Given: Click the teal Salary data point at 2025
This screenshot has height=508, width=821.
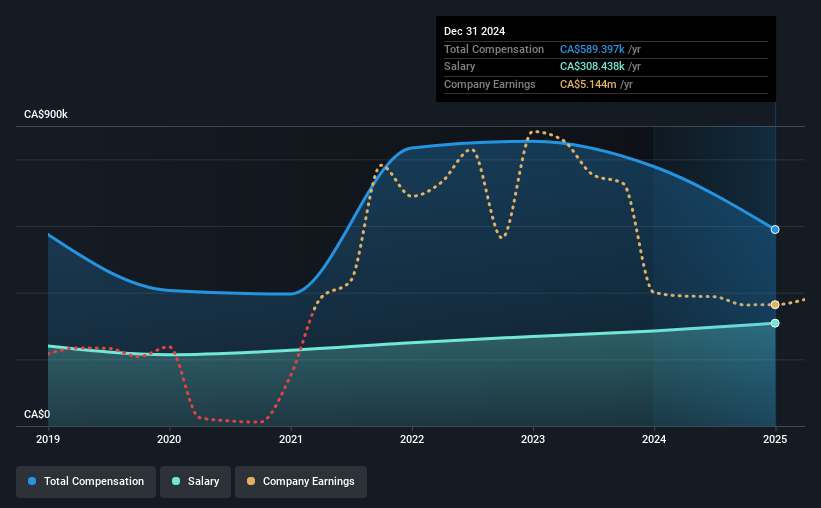Looking at the screenshot, I should tap(775, 323).
